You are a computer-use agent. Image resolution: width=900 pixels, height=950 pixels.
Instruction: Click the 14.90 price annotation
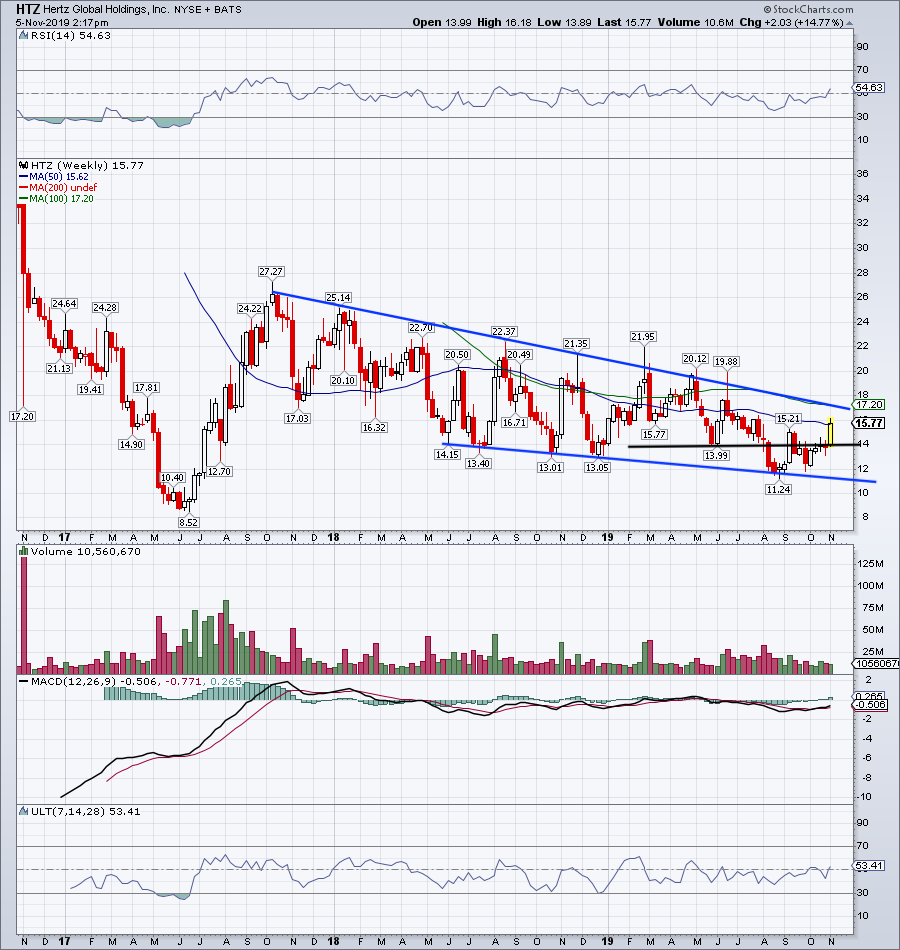pyautogui.click(x=131, y=444)
